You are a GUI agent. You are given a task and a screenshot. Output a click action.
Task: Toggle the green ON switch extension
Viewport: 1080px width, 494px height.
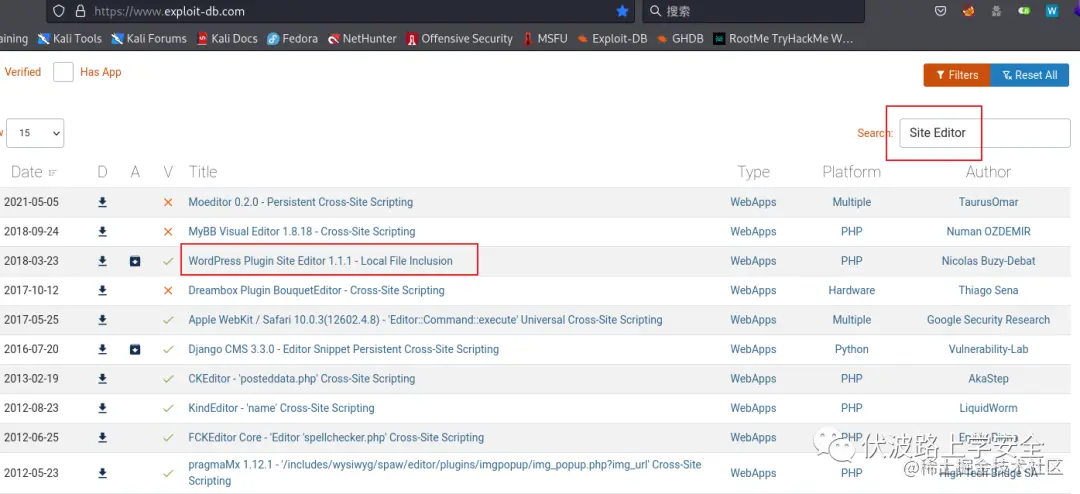pos(1024,11)
